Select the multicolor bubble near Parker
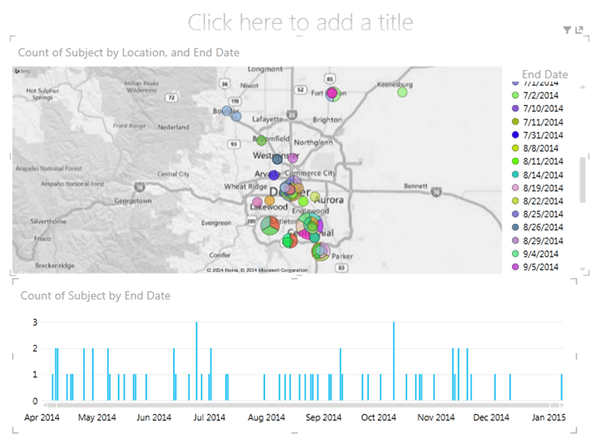 pos(321,251)
